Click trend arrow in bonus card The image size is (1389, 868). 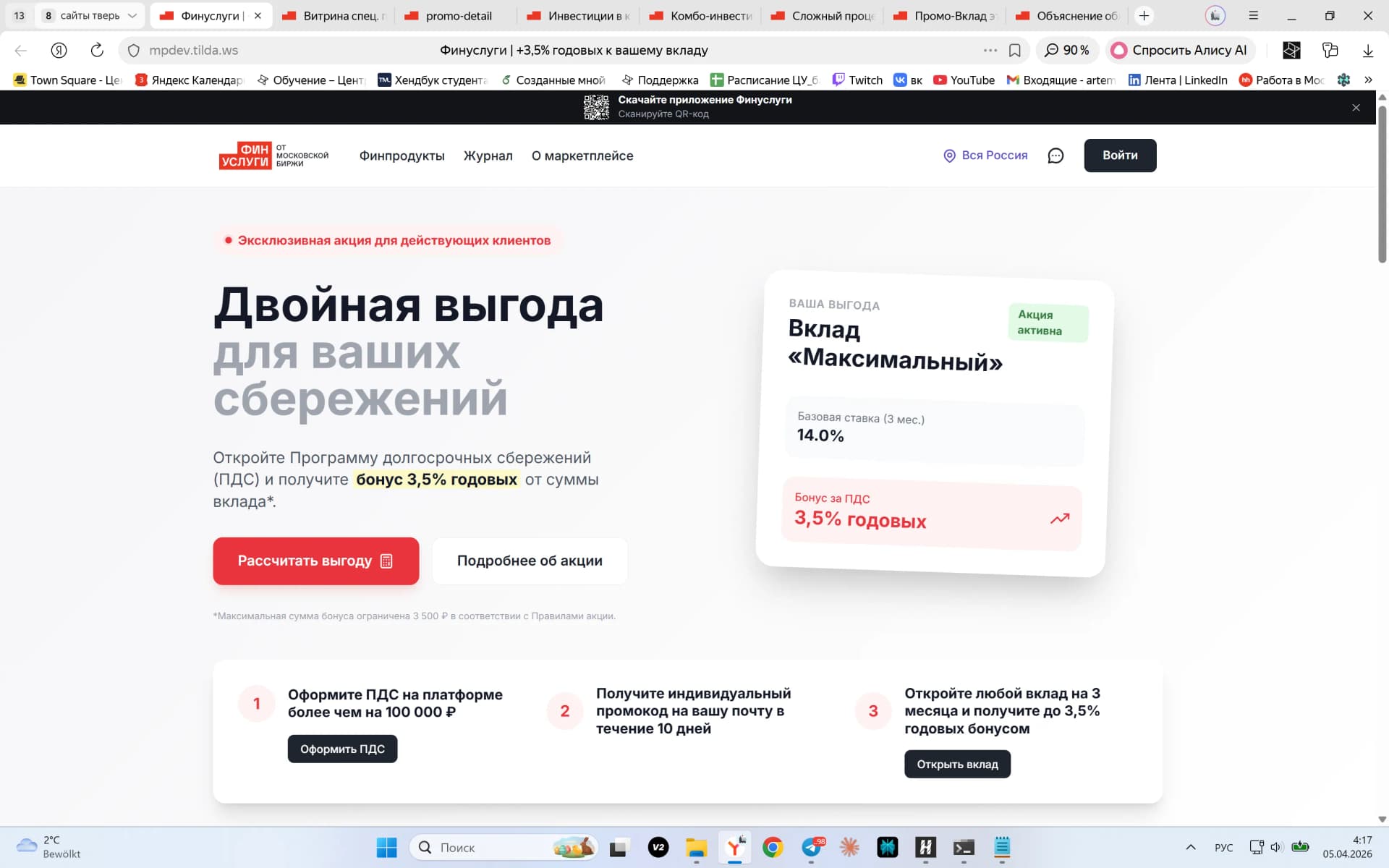click(1060, 519)
